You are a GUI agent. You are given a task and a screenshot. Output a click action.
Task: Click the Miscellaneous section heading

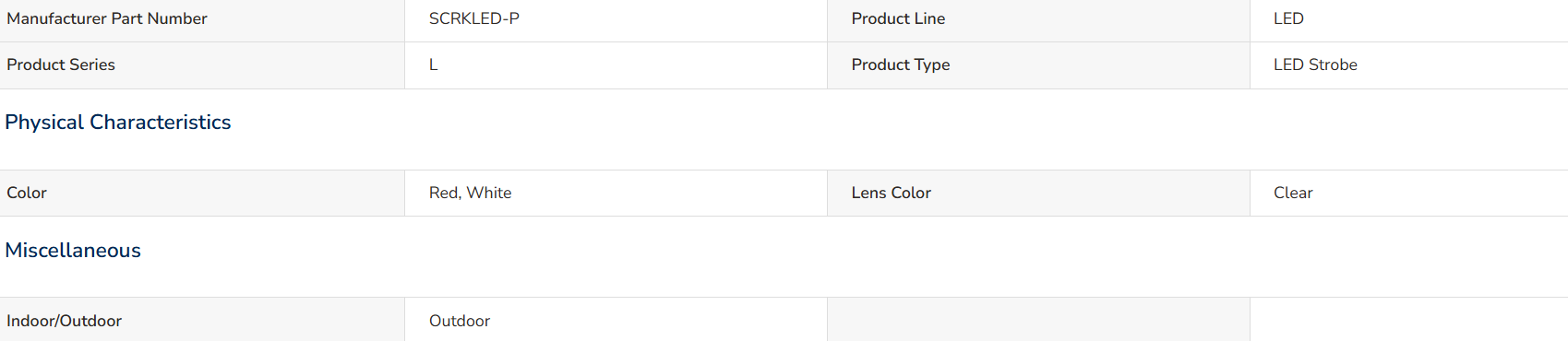pos(73,250)
